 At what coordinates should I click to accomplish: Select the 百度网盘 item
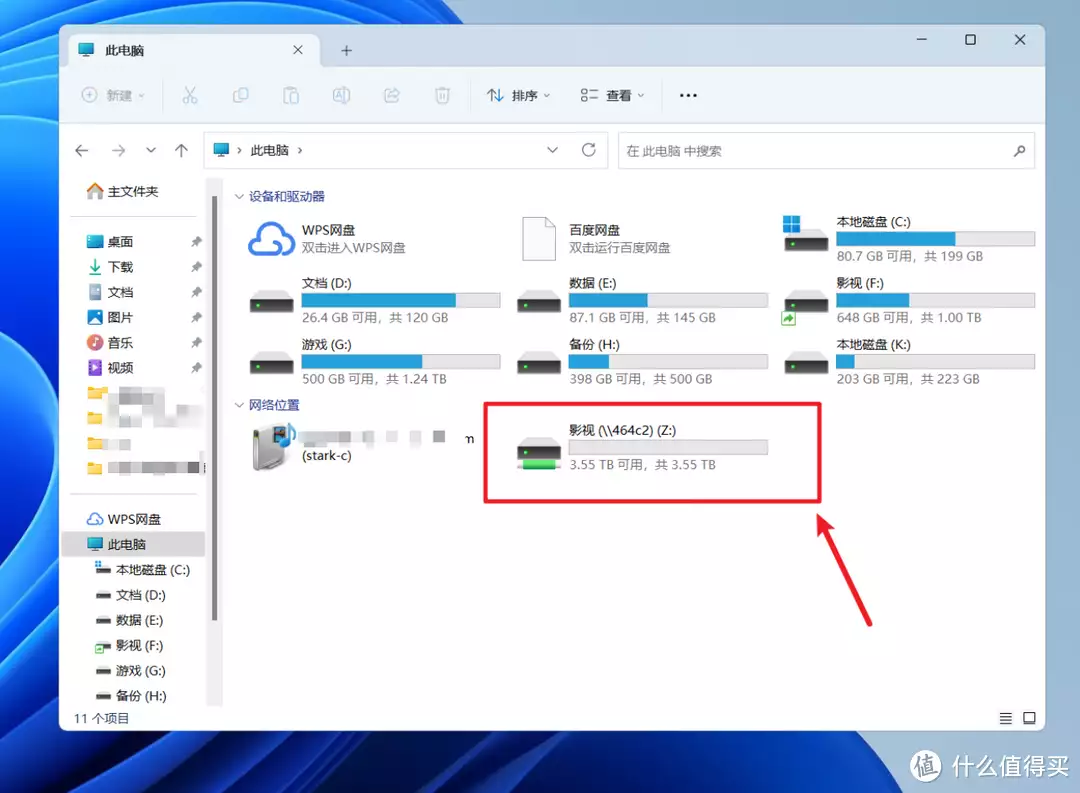coord(596,238)
